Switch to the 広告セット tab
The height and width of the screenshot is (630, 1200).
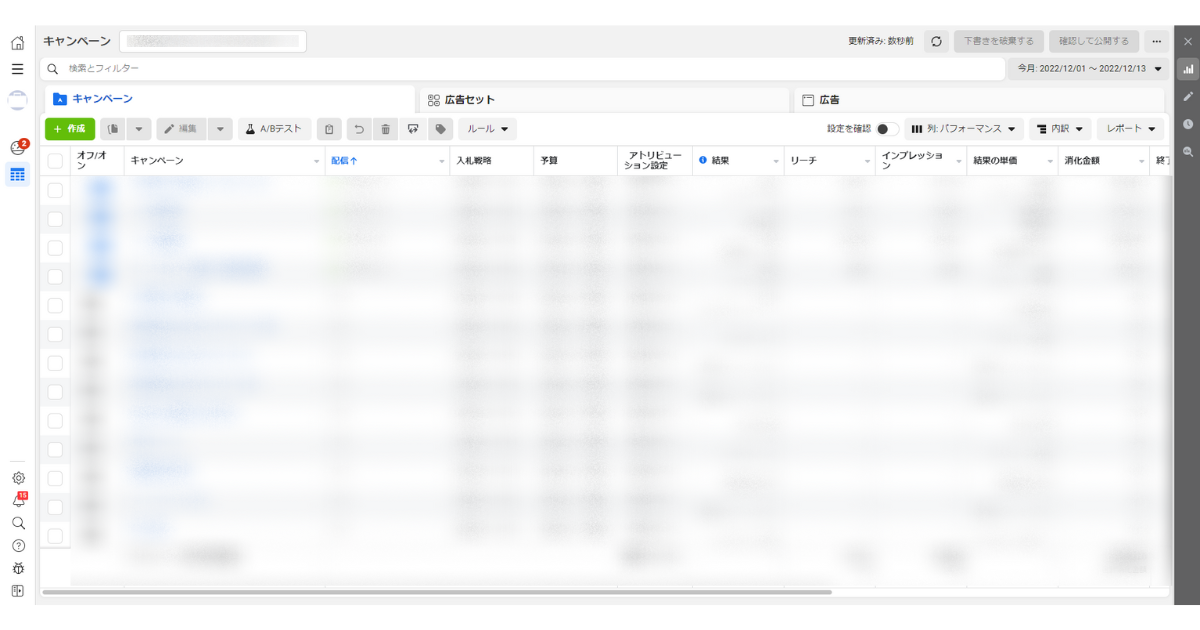coord(606,100)
